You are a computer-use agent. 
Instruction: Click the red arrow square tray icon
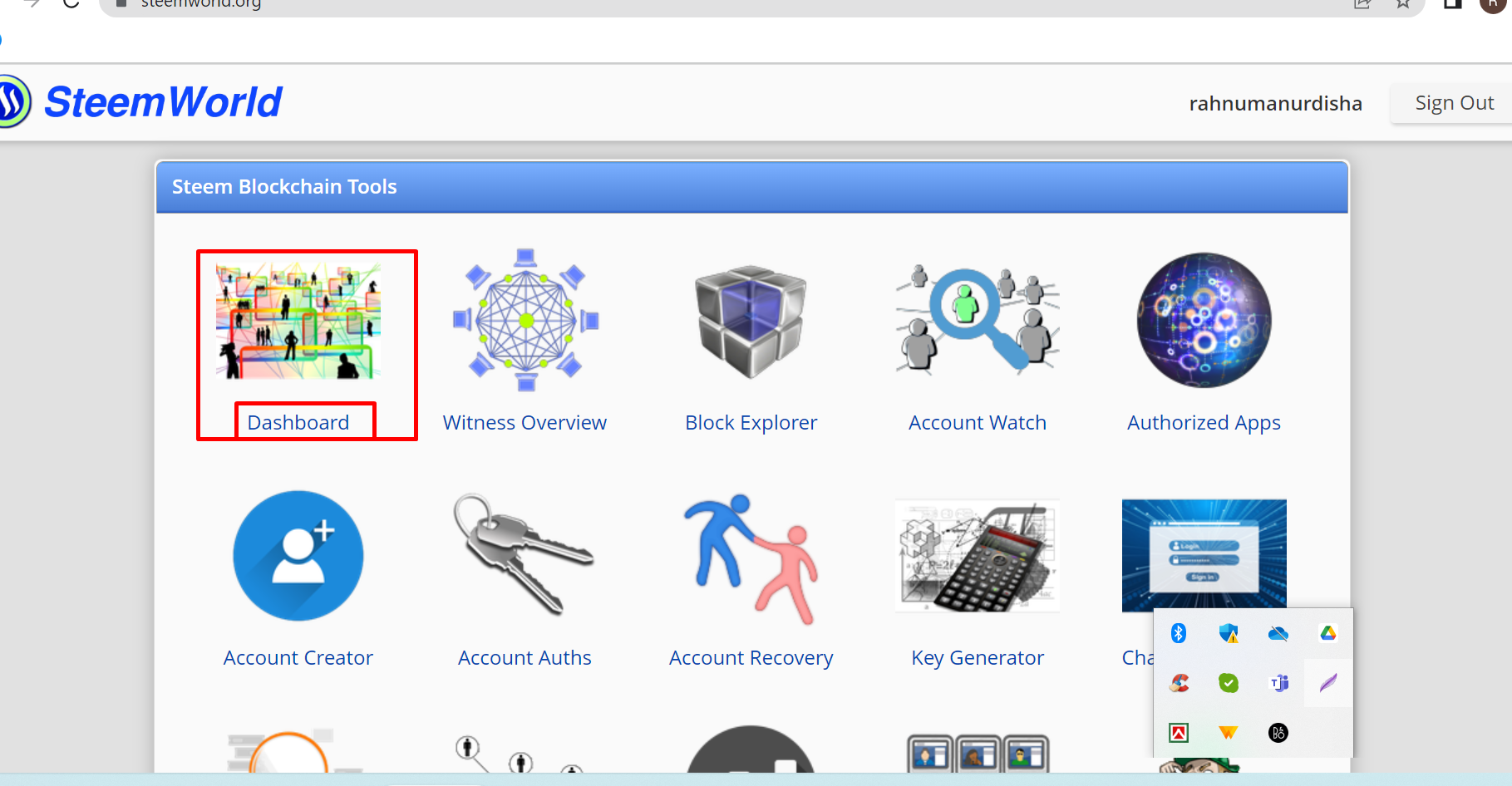(x=1179, y=733)
